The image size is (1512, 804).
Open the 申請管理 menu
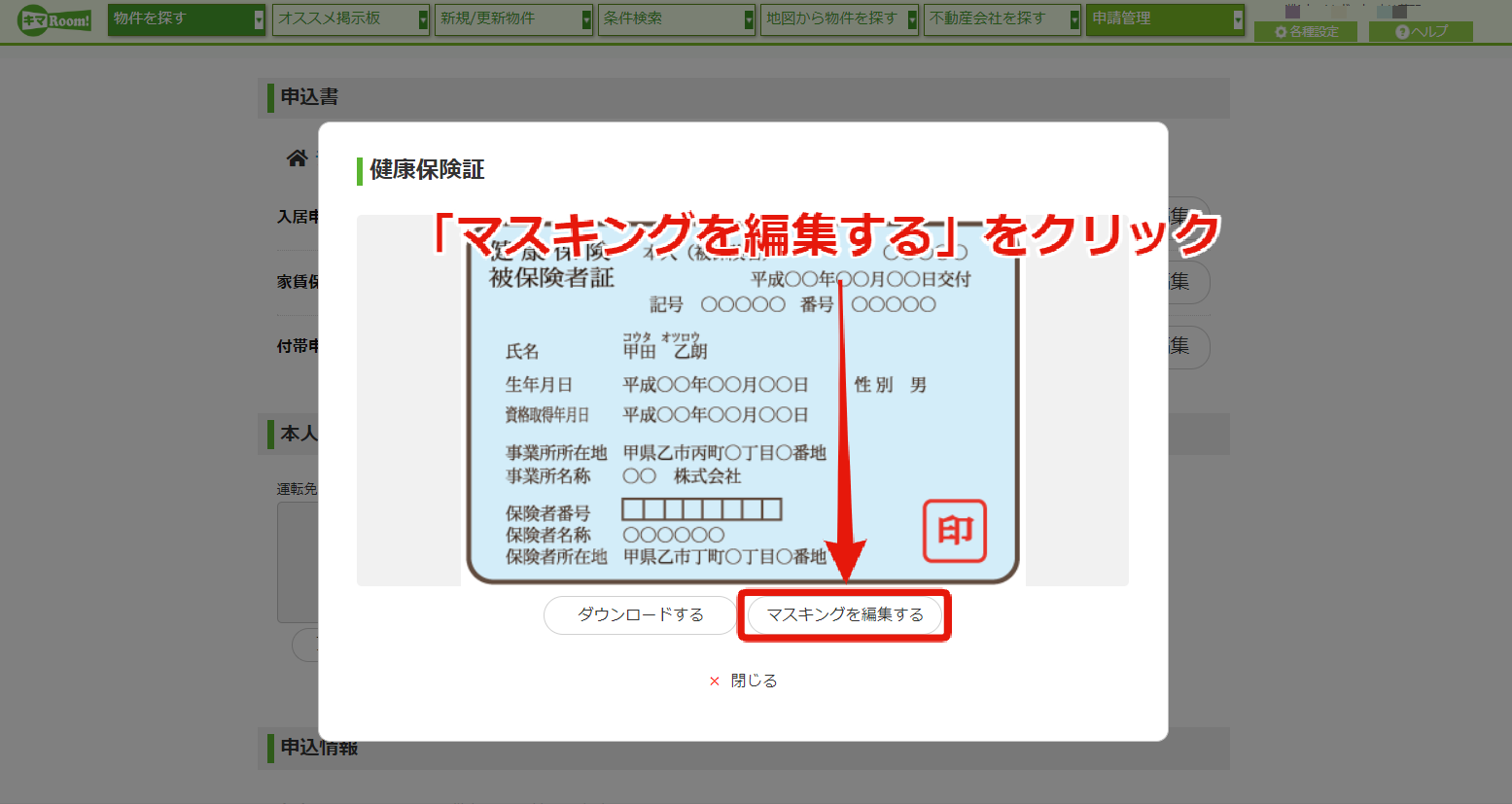coord(1165,19)
